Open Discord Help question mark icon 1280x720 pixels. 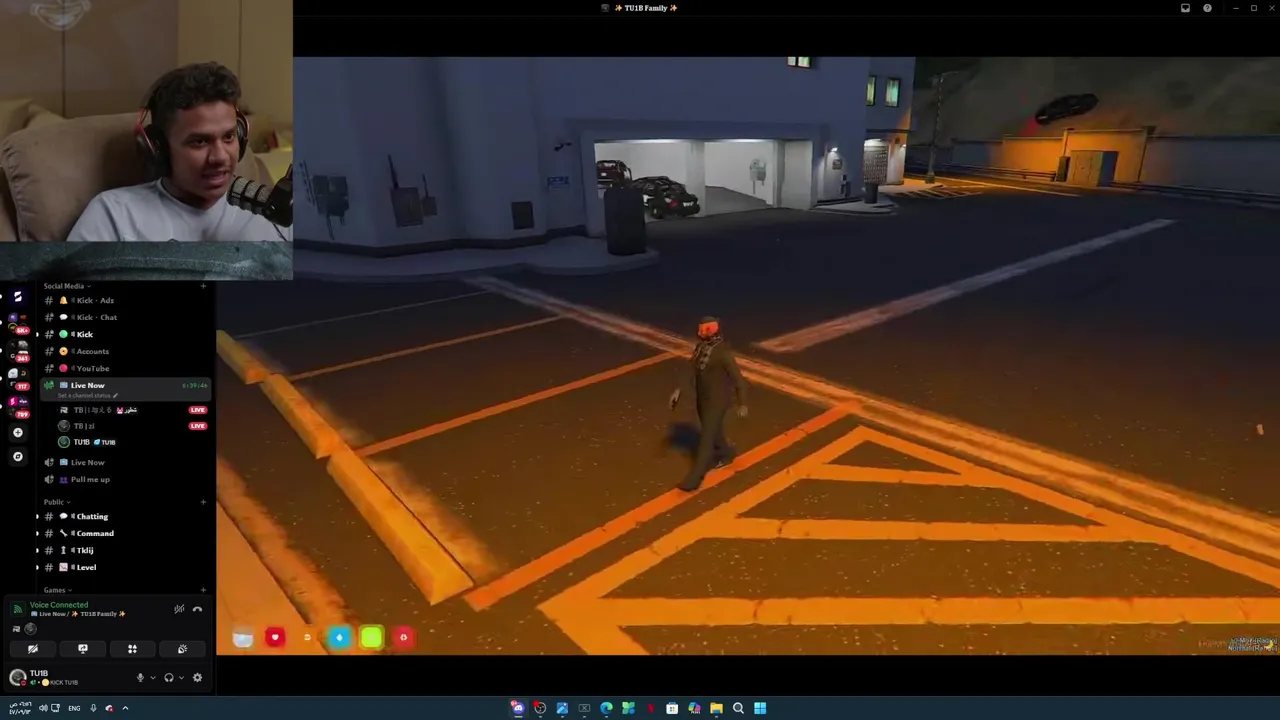click(1207, 8)
